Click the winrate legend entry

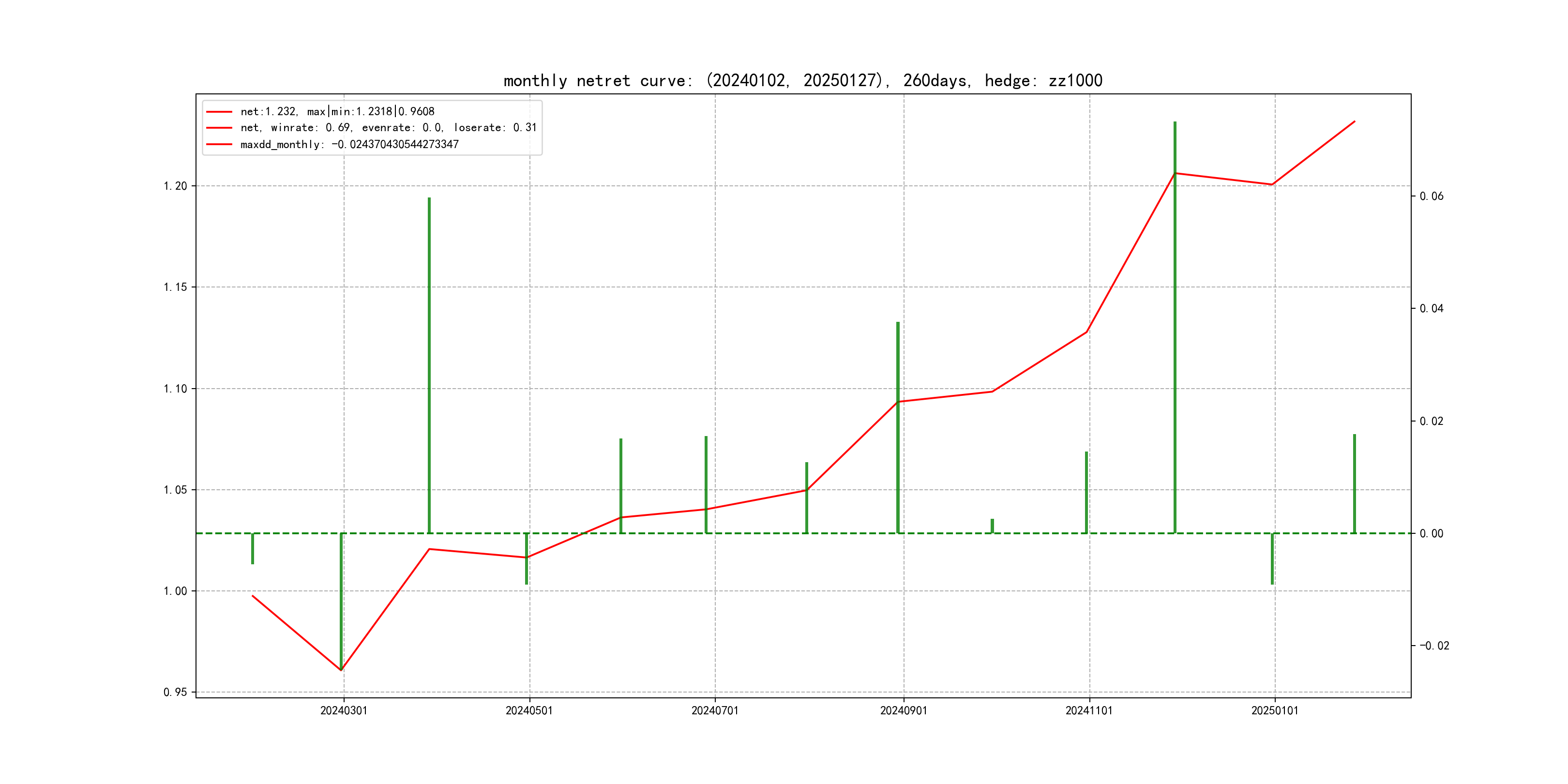point(388,128)
